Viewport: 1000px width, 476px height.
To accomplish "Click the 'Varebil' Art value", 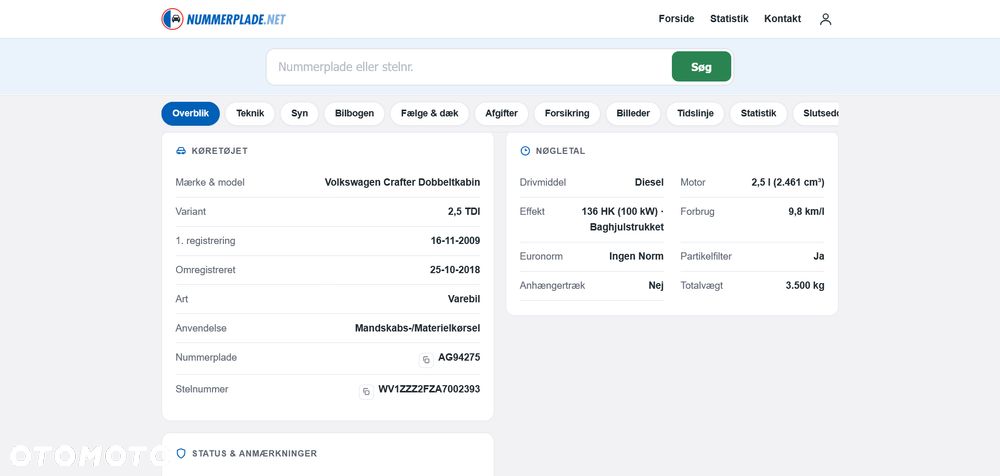I will coord(464,299).
